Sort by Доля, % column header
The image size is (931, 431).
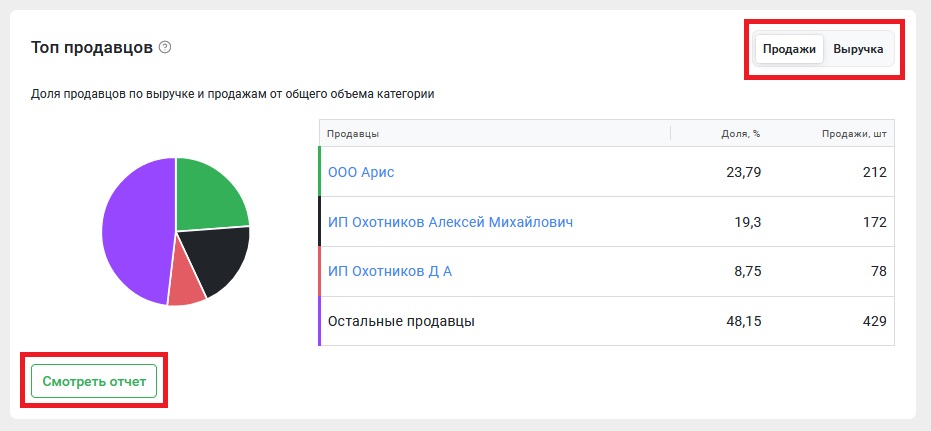(741, 134)
